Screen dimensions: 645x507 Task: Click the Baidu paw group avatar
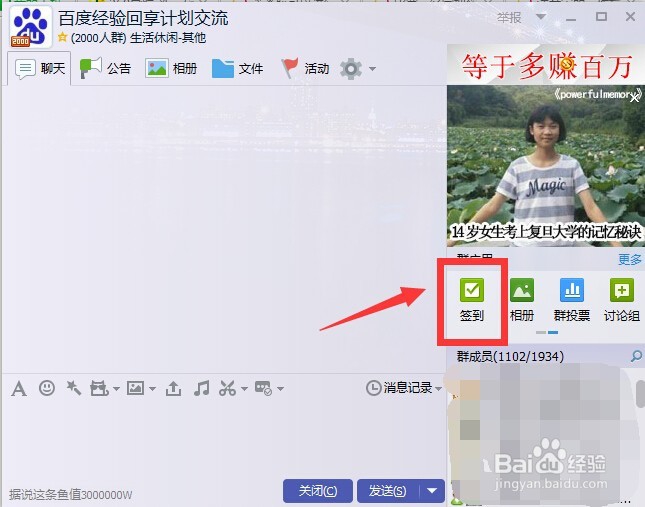pyautogui.click(x=31, y=27)
